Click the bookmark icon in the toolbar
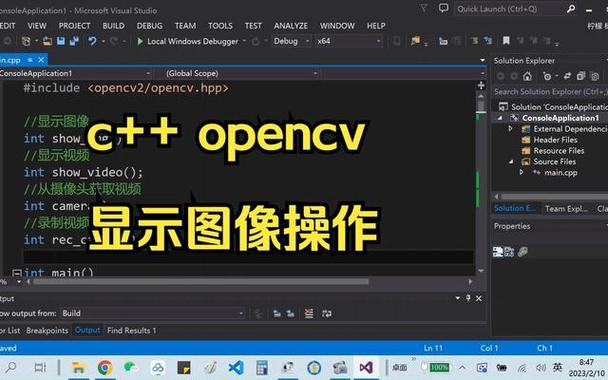 click(506, 40)
